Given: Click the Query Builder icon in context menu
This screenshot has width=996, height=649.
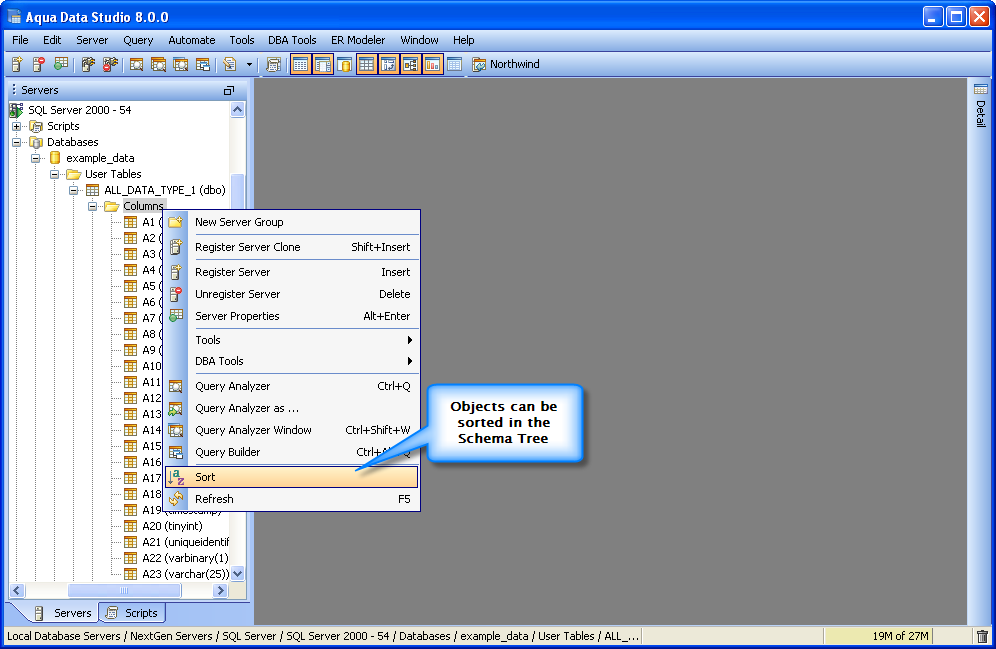Looking at the screenshot, I should (176, 452).
